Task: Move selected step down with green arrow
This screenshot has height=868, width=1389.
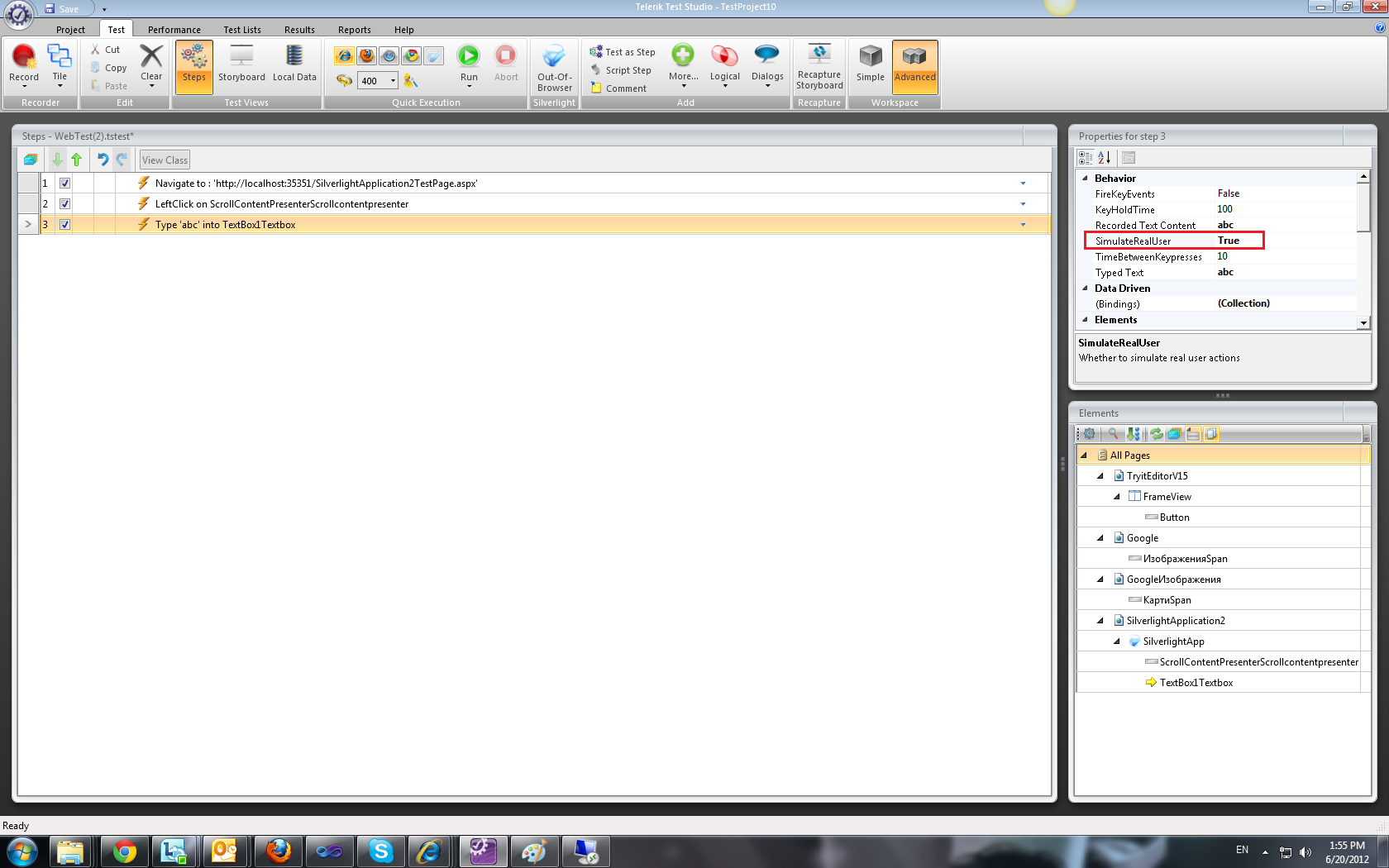Action: (x=57, y=160)
